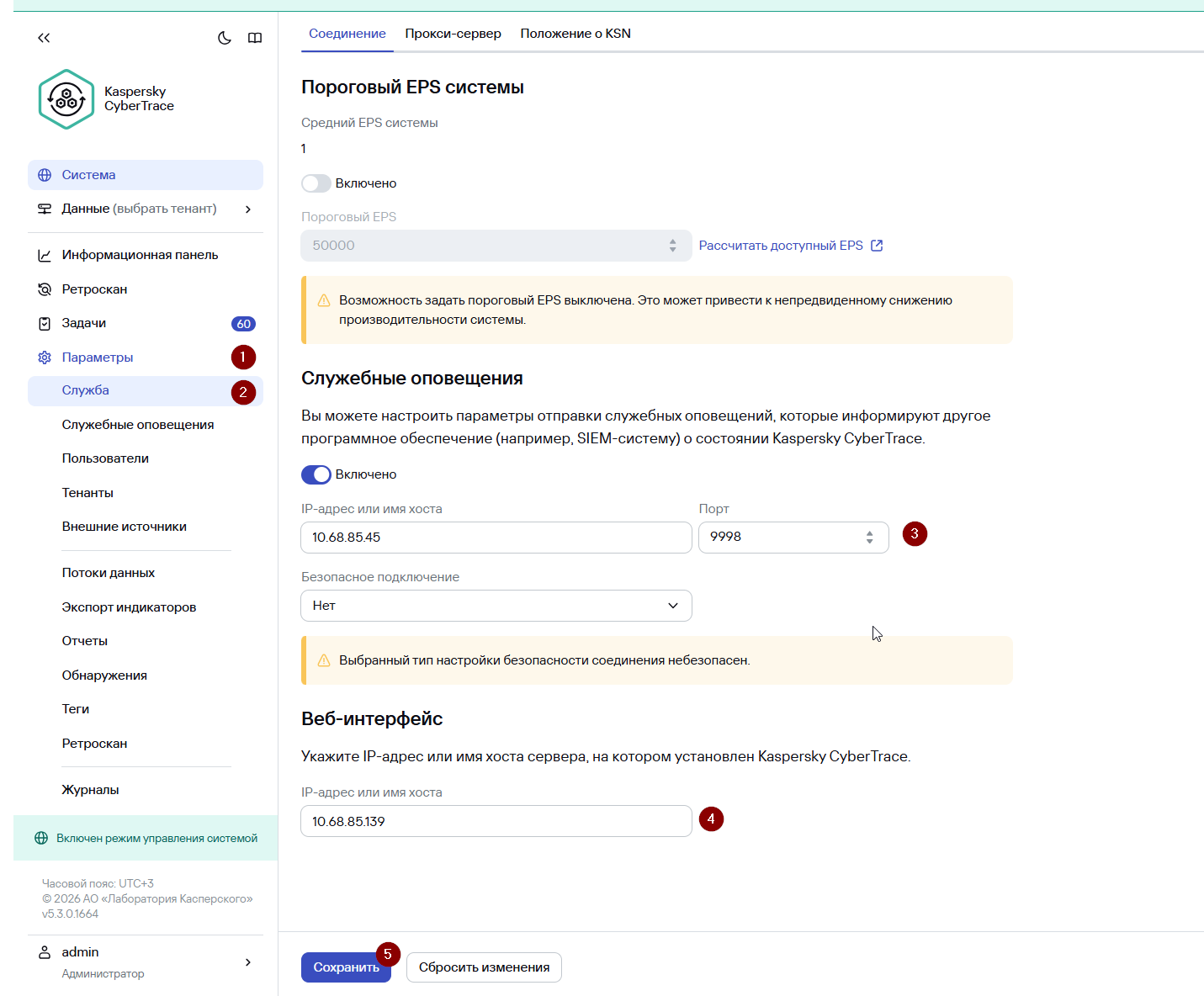The width and height of the screenshot is (1204, 996).
Task: Click the disabled Пороговый EPS value field
Action: [496, 246]
